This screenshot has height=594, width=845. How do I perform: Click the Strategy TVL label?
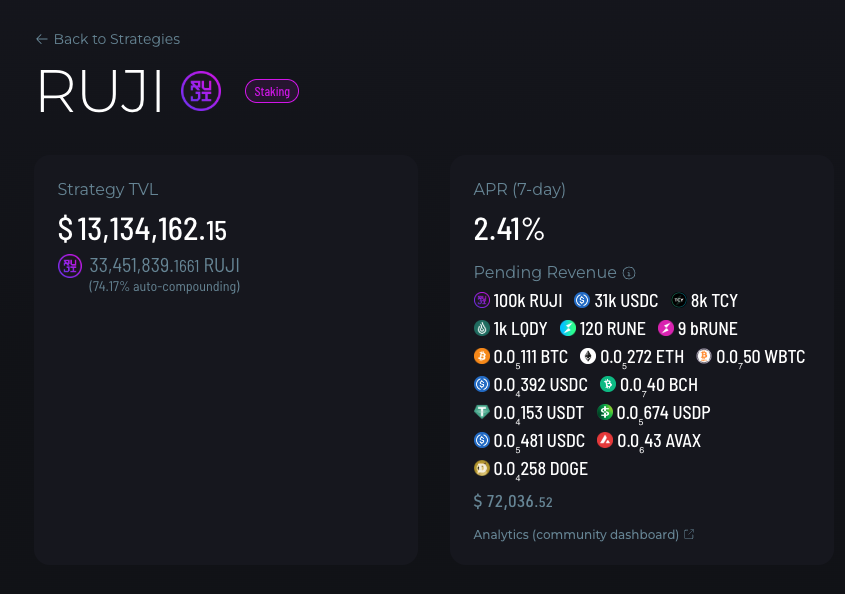[x=108, y=190]
